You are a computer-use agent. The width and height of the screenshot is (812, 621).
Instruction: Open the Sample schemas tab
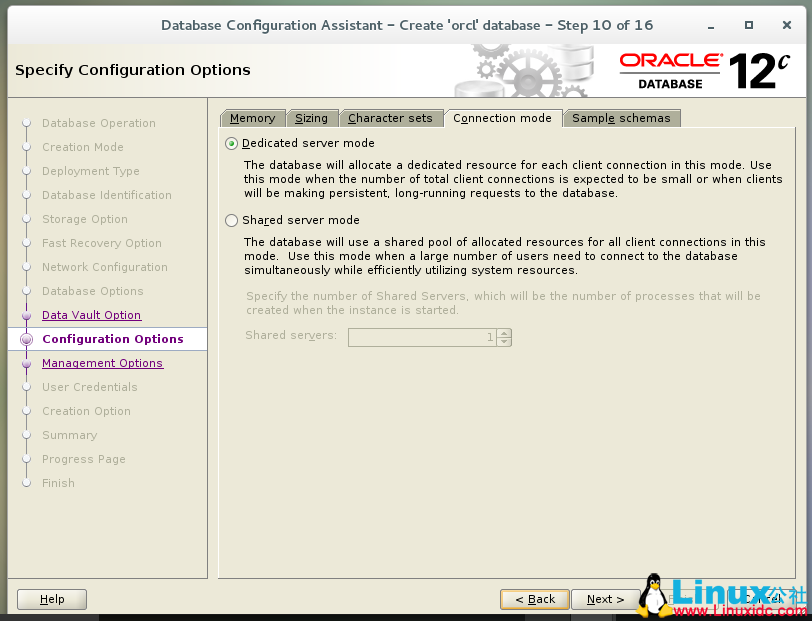point(621,118)
